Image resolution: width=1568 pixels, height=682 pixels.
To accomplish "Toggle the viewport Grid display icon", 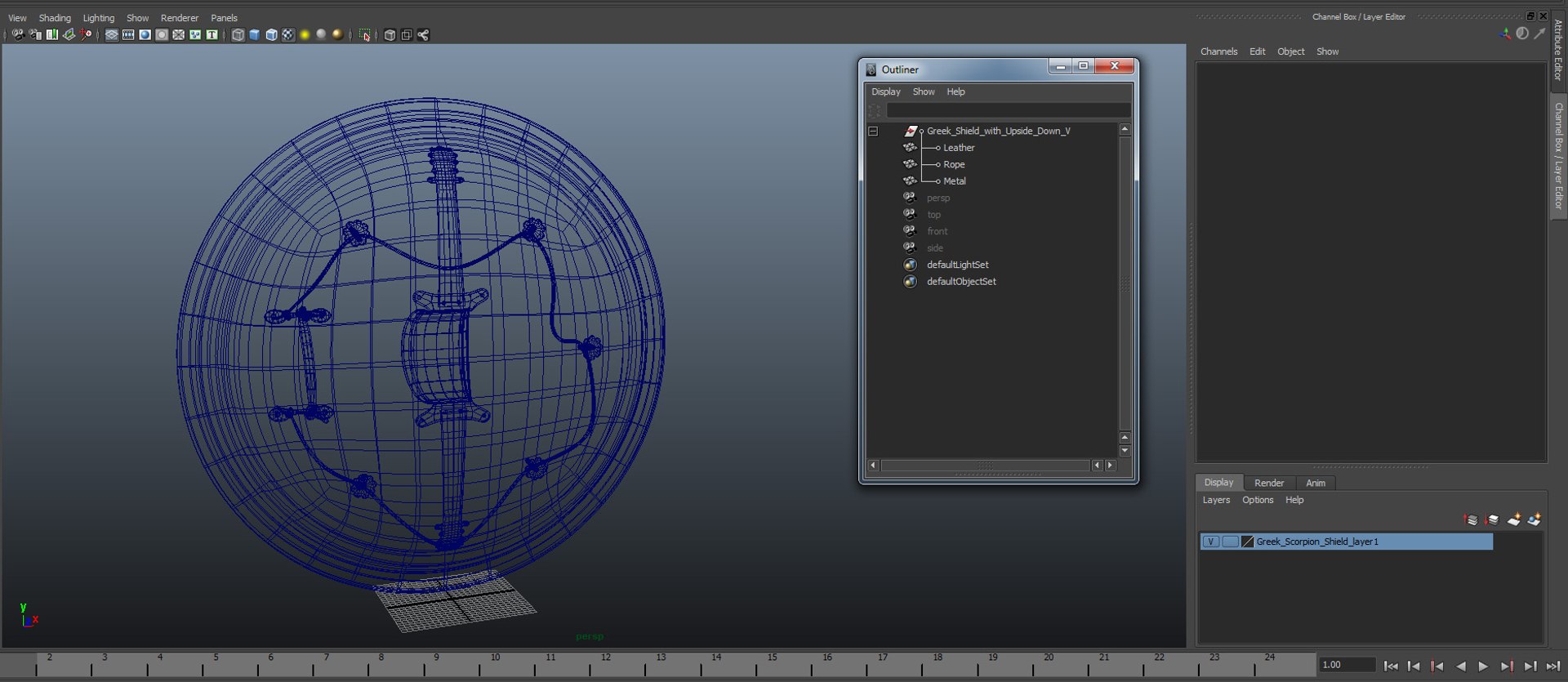I will click(112, 35).
